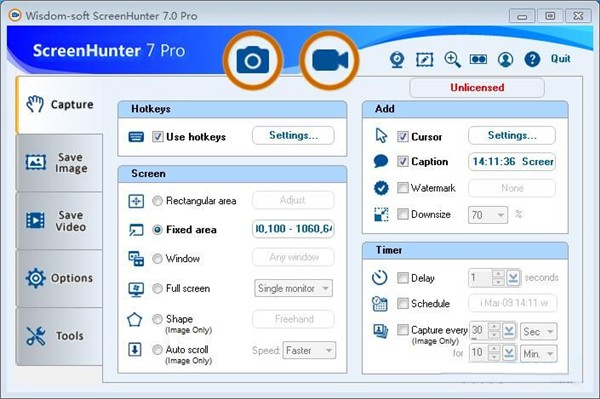
Task: Open the Sec unit dropdown
Action: tap(539, 331)
